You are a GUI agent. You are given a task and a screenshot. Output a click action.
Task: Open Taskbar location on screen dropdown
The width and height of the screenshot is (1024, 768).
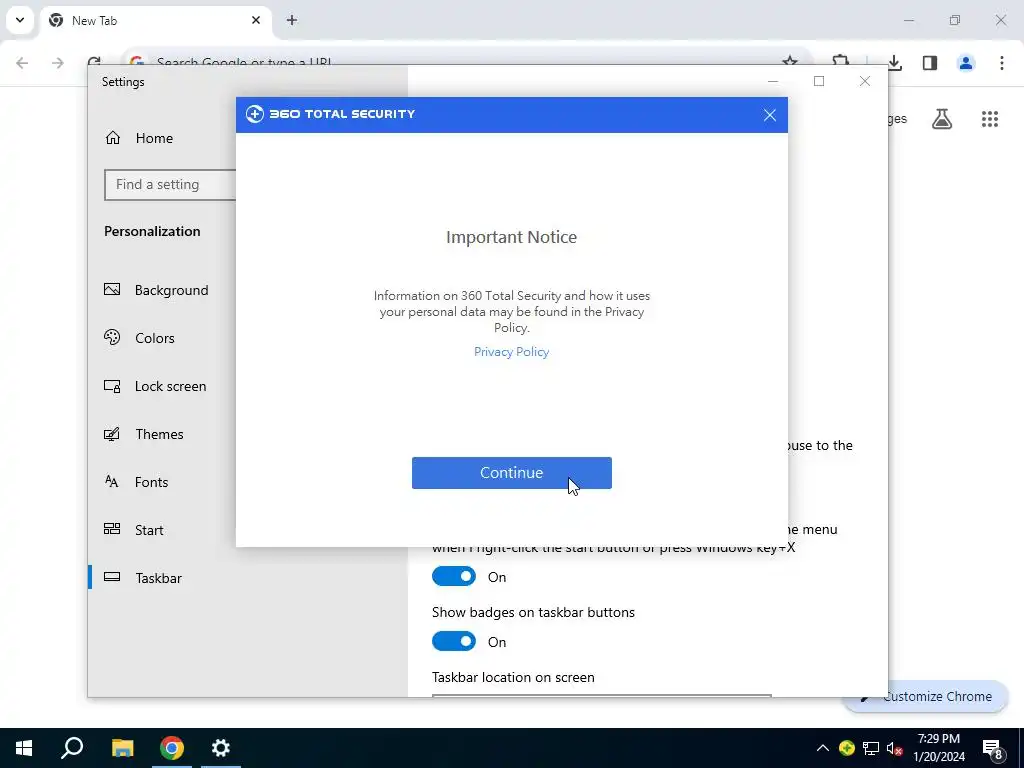601,696
